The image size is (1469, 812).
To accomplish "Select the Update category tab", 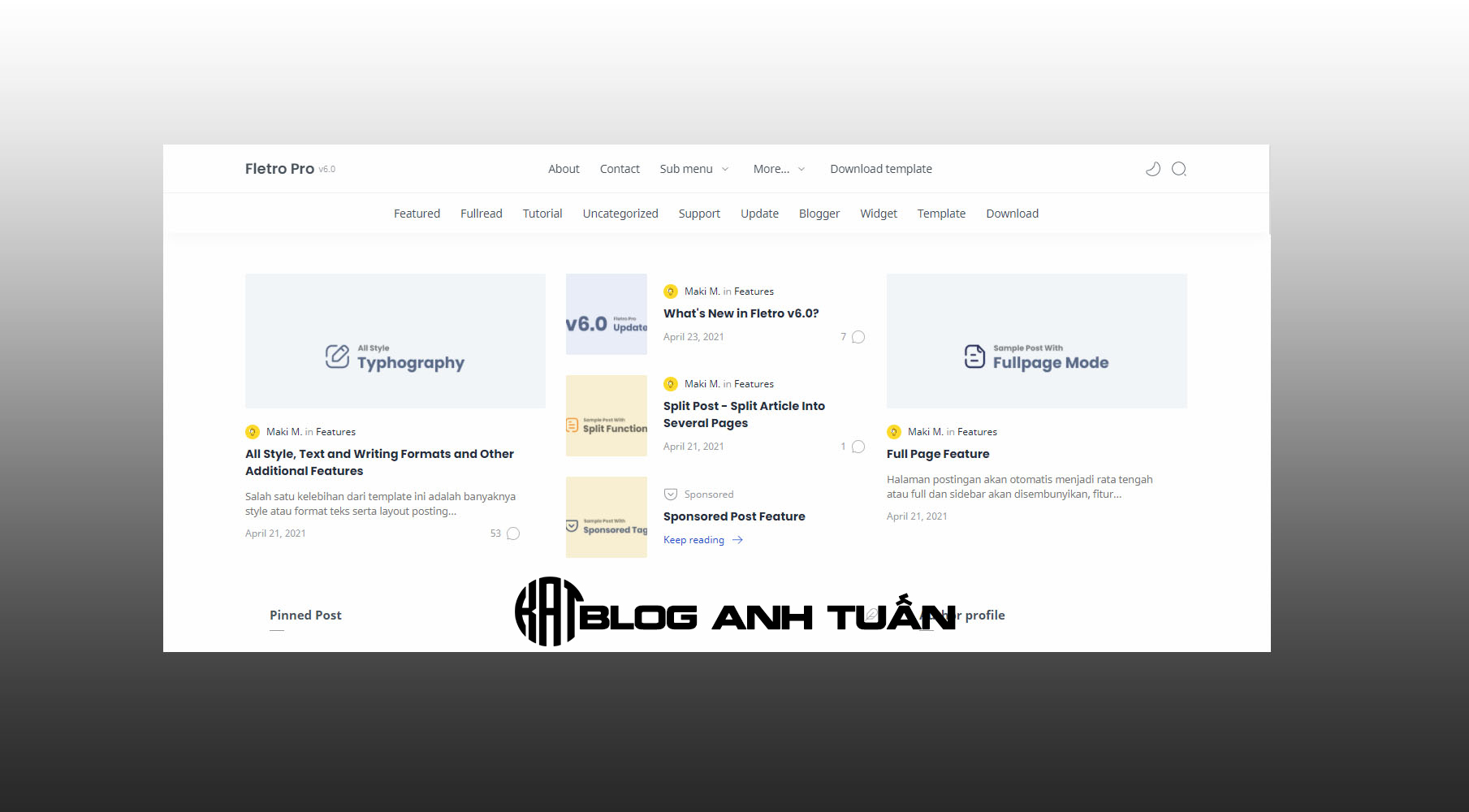I will pyautogui.click(x=759, y=214).
